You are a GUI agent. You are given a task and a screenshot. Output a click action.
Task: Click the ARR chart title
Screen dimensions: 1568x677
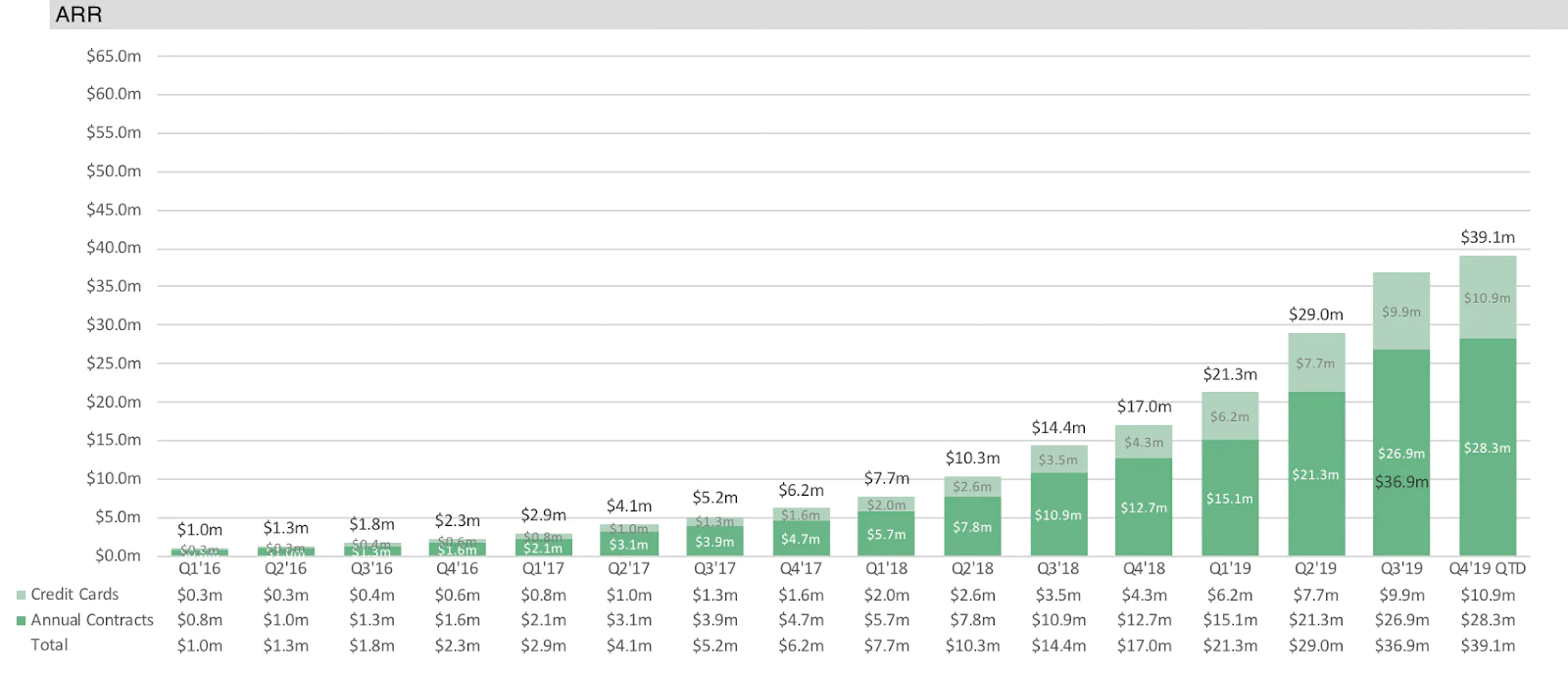pos(78,15)
